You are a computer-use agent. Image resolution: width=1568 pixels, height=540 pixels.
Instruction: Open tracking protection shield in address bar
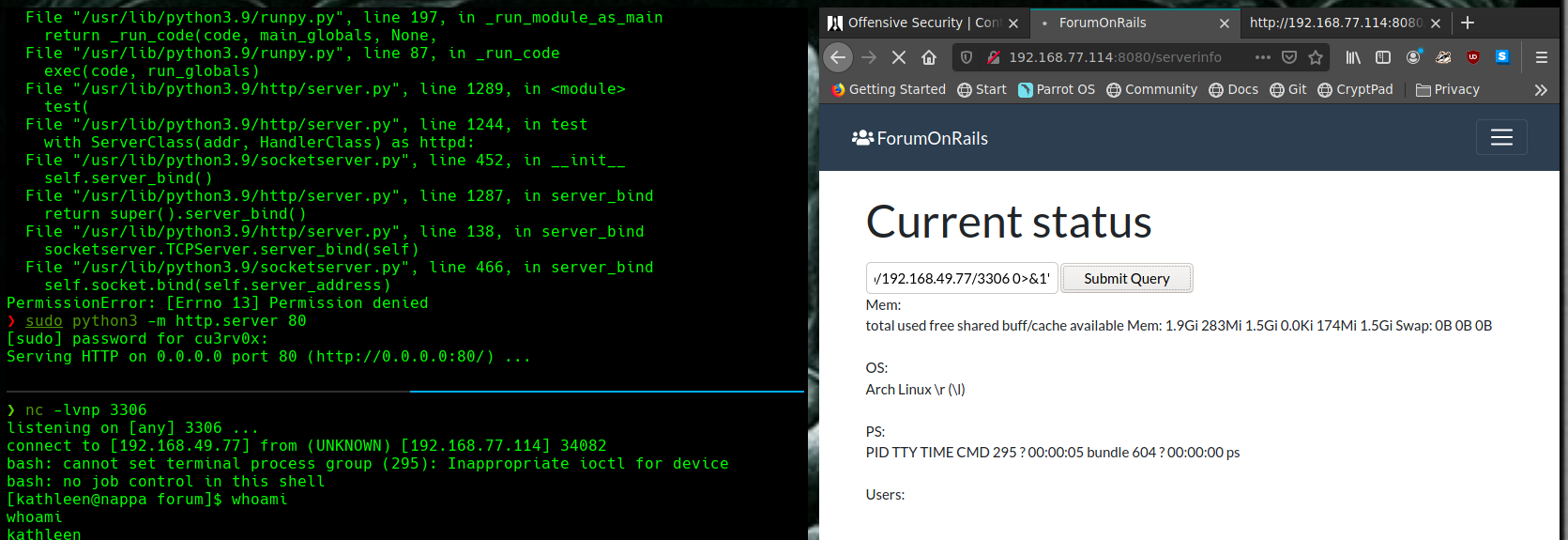(x=967, y=57)
